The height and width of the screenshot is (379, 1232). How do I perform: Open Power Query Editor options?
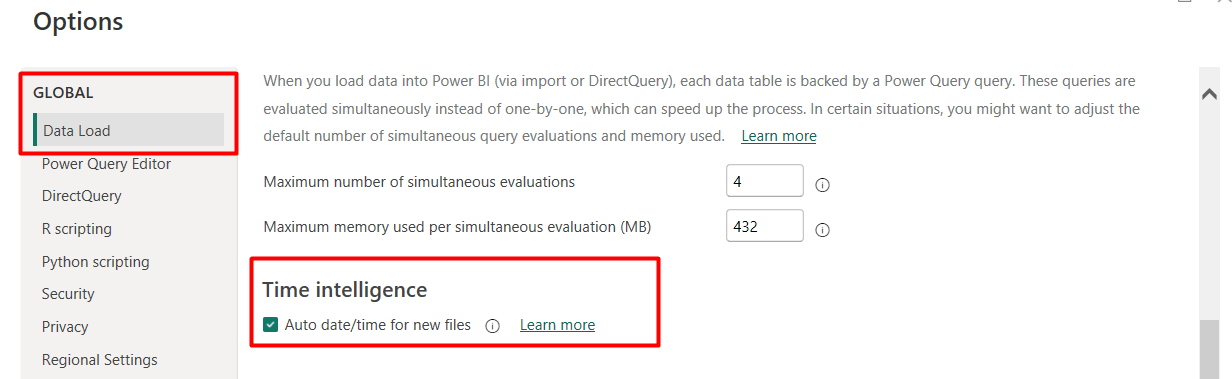coord(106,164)
